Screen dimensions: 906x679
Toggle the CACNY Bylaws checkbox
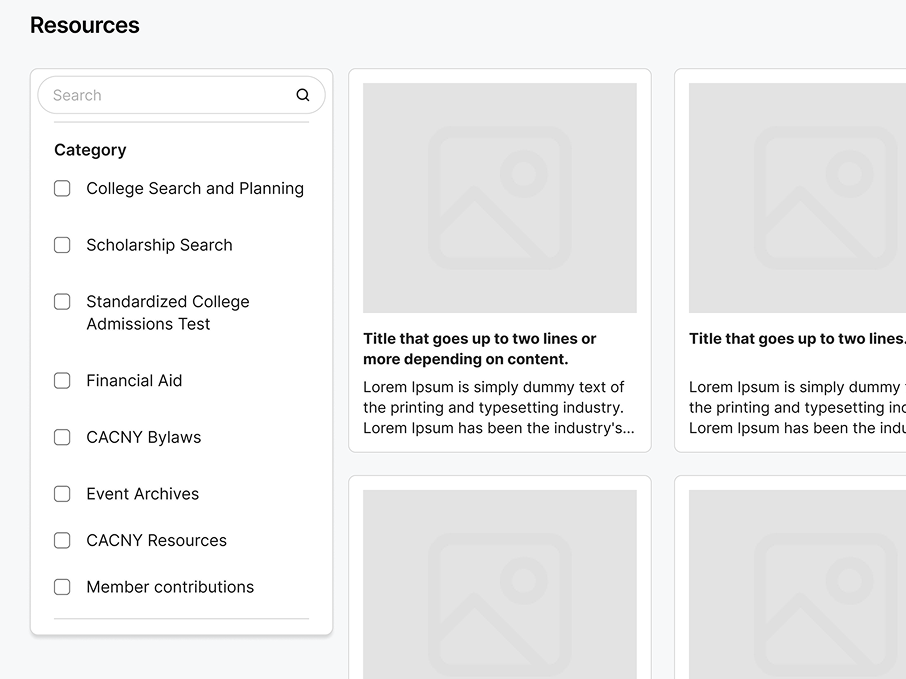(x=62, y=437)
